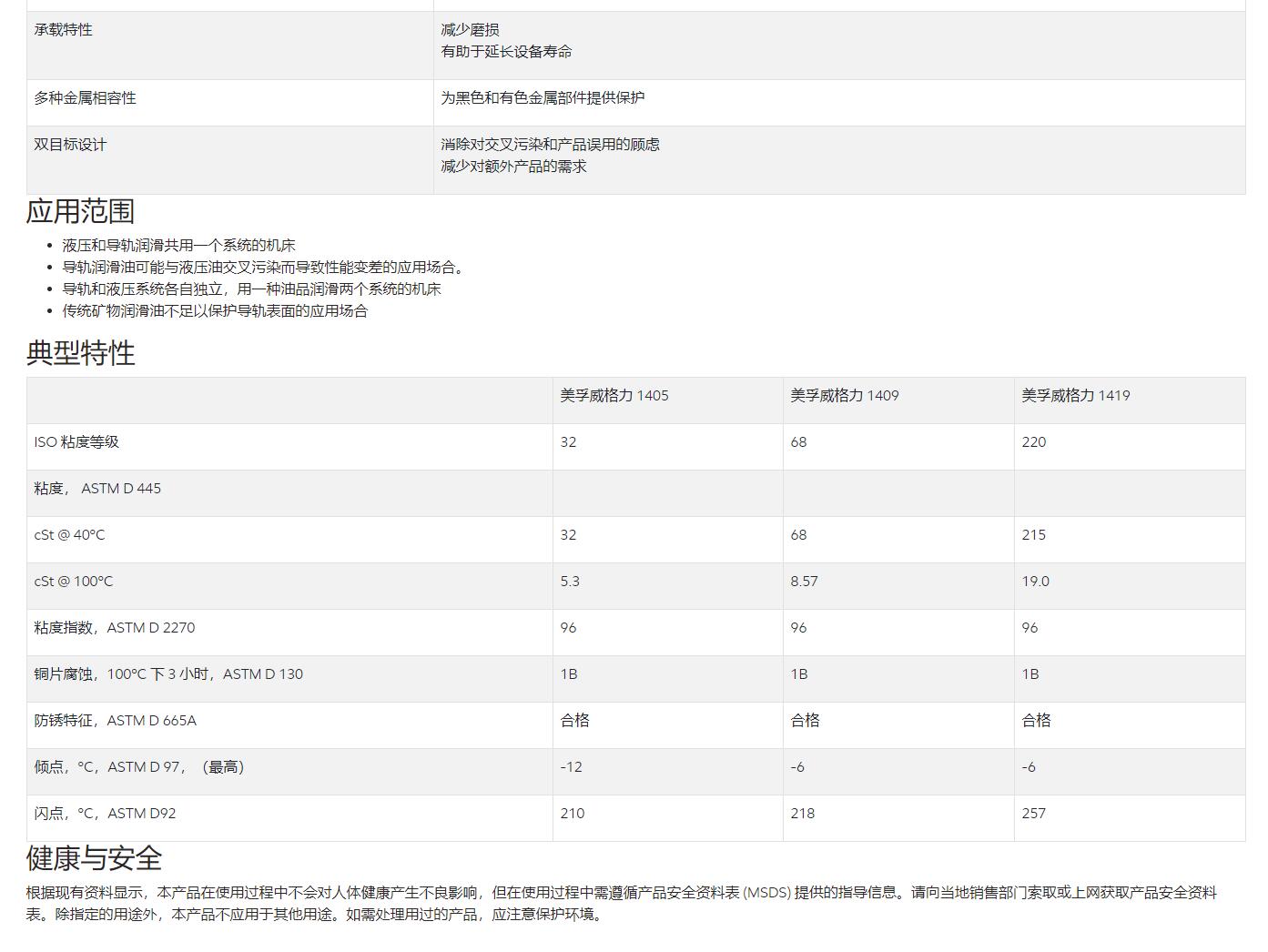Click 合格 in the 1405 column
Viewport: 1268px width, 952px height.
click(574, 720)
